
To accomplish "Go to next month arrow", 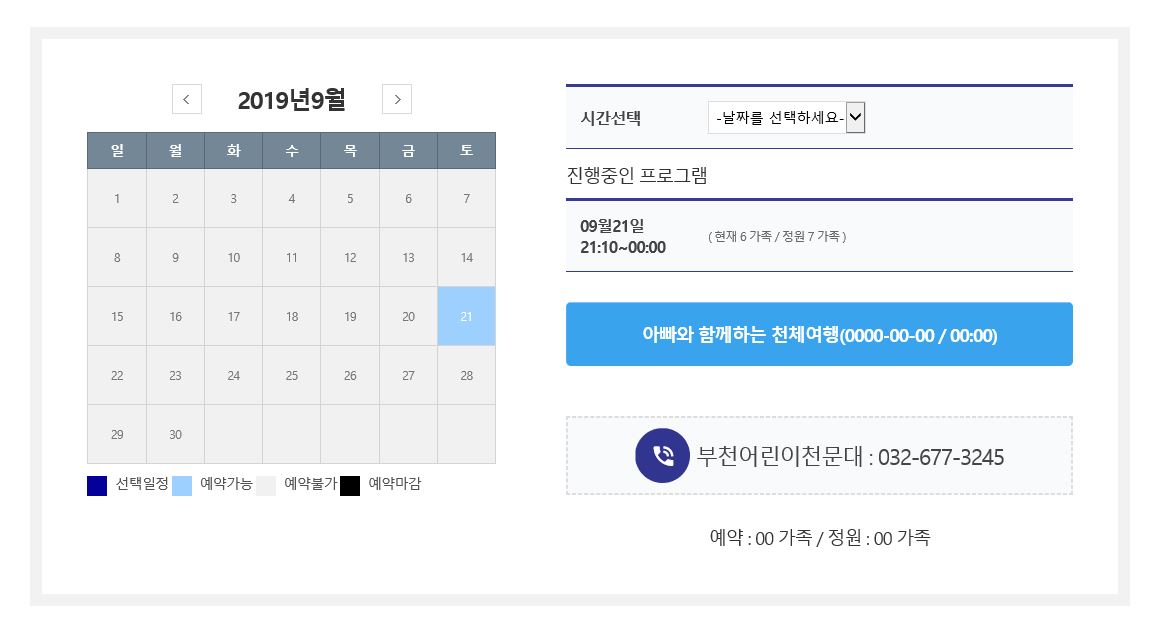I will point(397,99).
